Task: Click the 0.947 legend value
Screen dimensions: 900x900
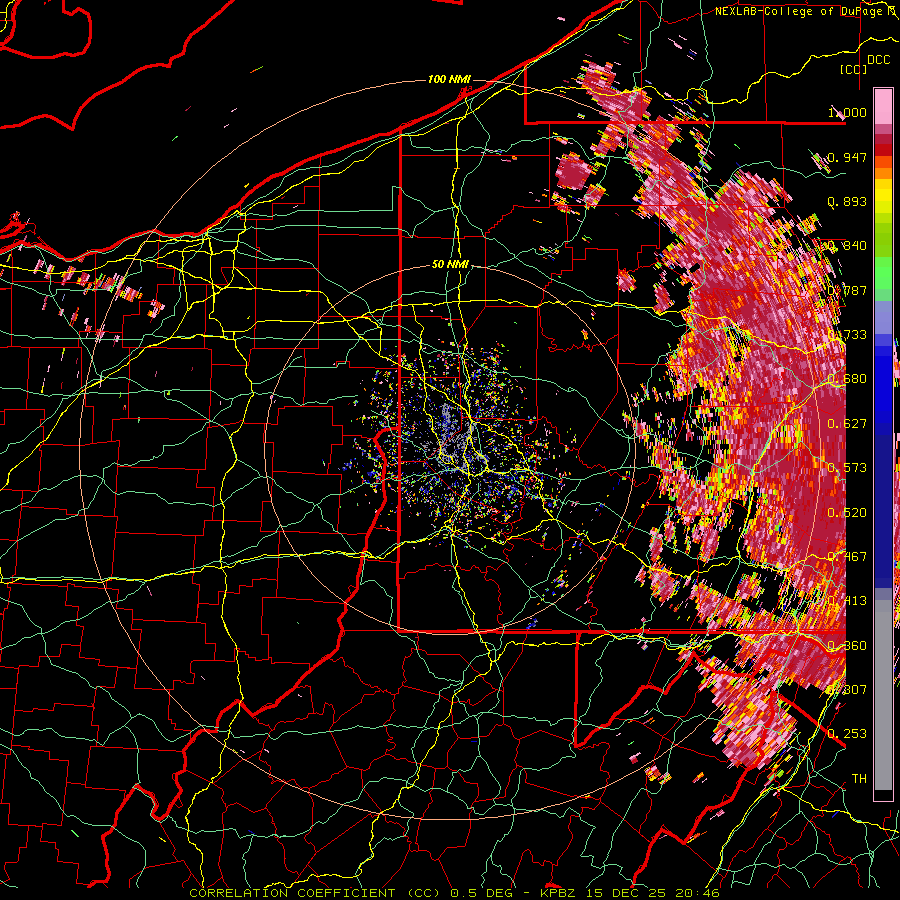Action: (847, 157)
